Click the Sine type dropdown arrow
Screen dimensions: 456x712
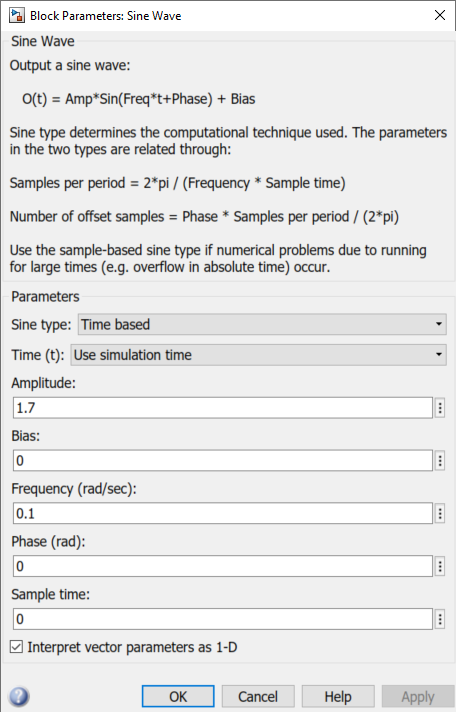pyautogui.click(x=438, y=324)
